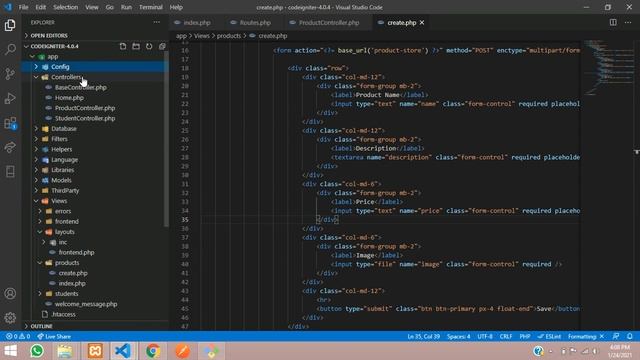The height and width of the screenshot is (360, 640).
Task: Collapse all folders in explorer
Action: point(162,46)
